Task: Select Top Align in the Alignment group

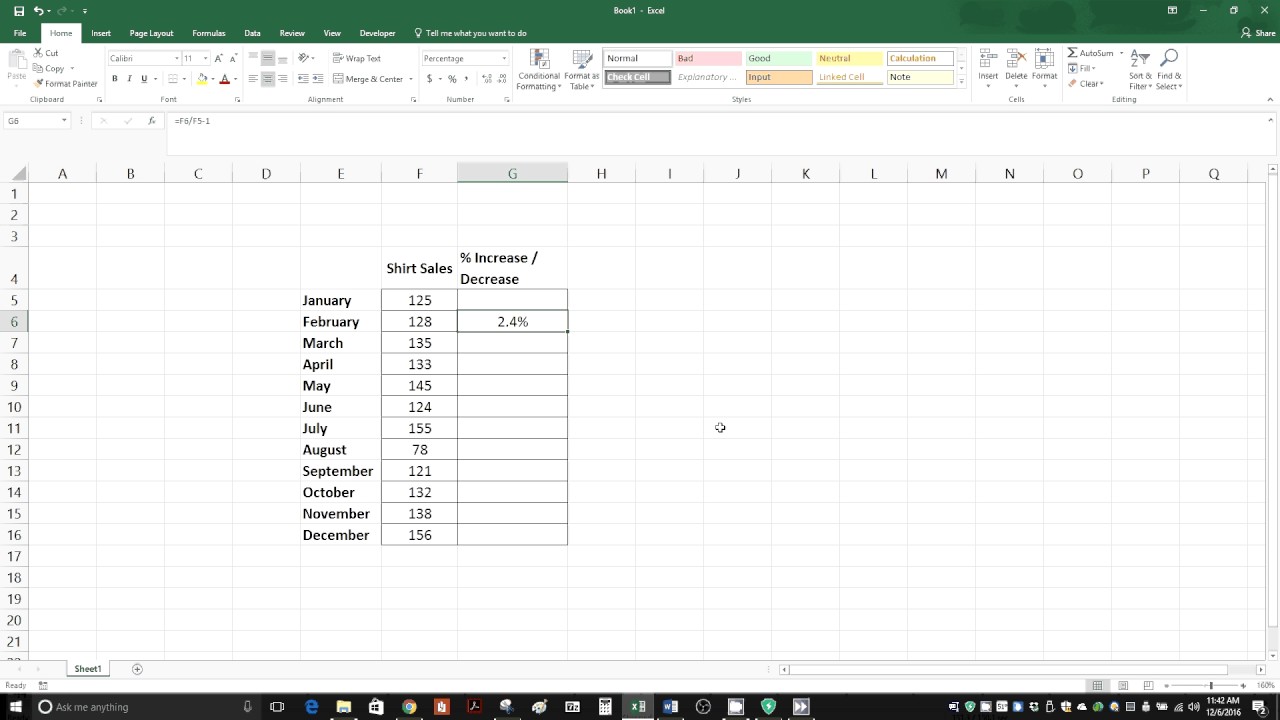Action: [253, 58]
